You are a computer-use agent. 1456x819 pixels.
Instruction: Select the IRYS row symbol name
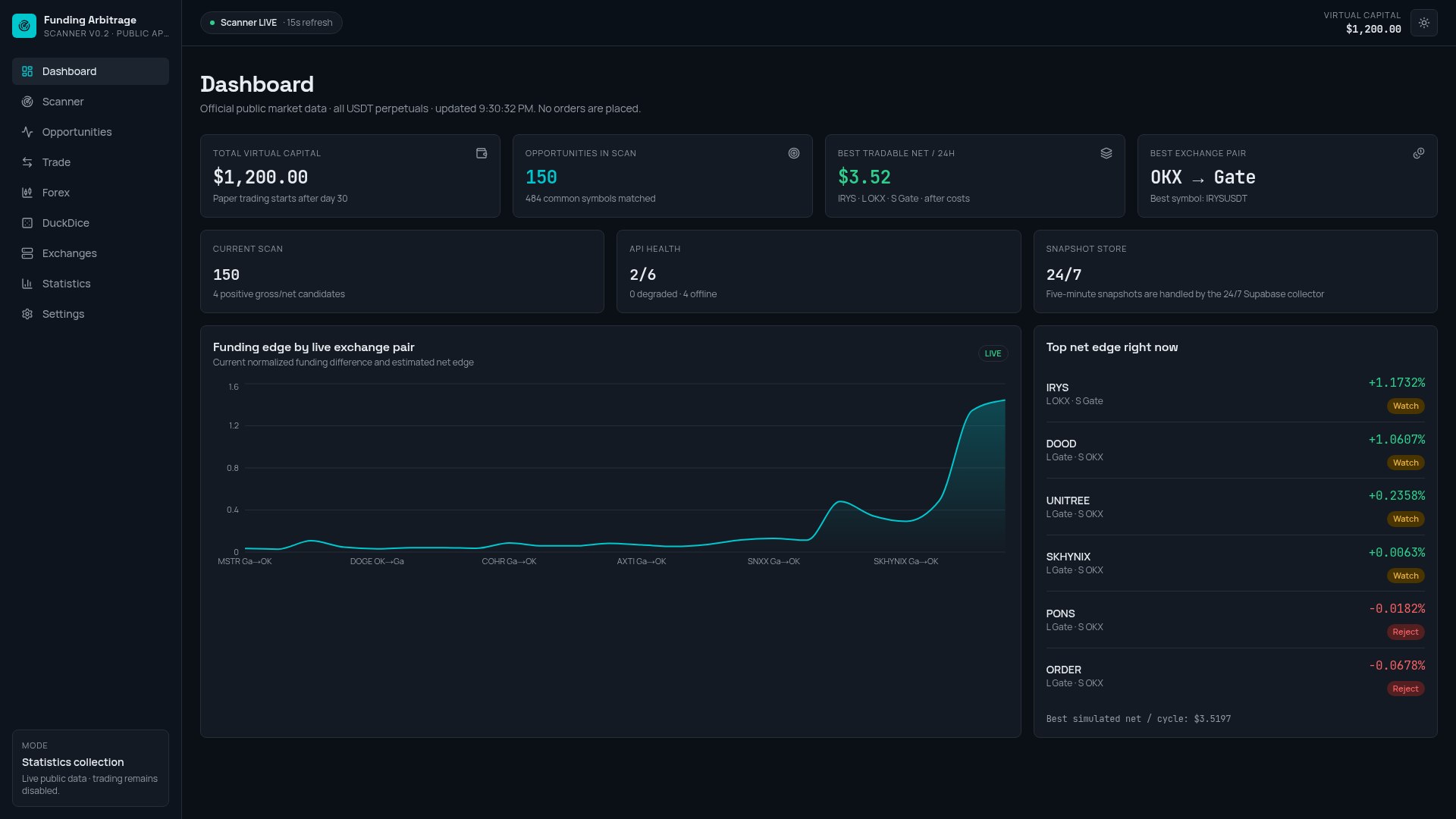tap(1057, 388)
